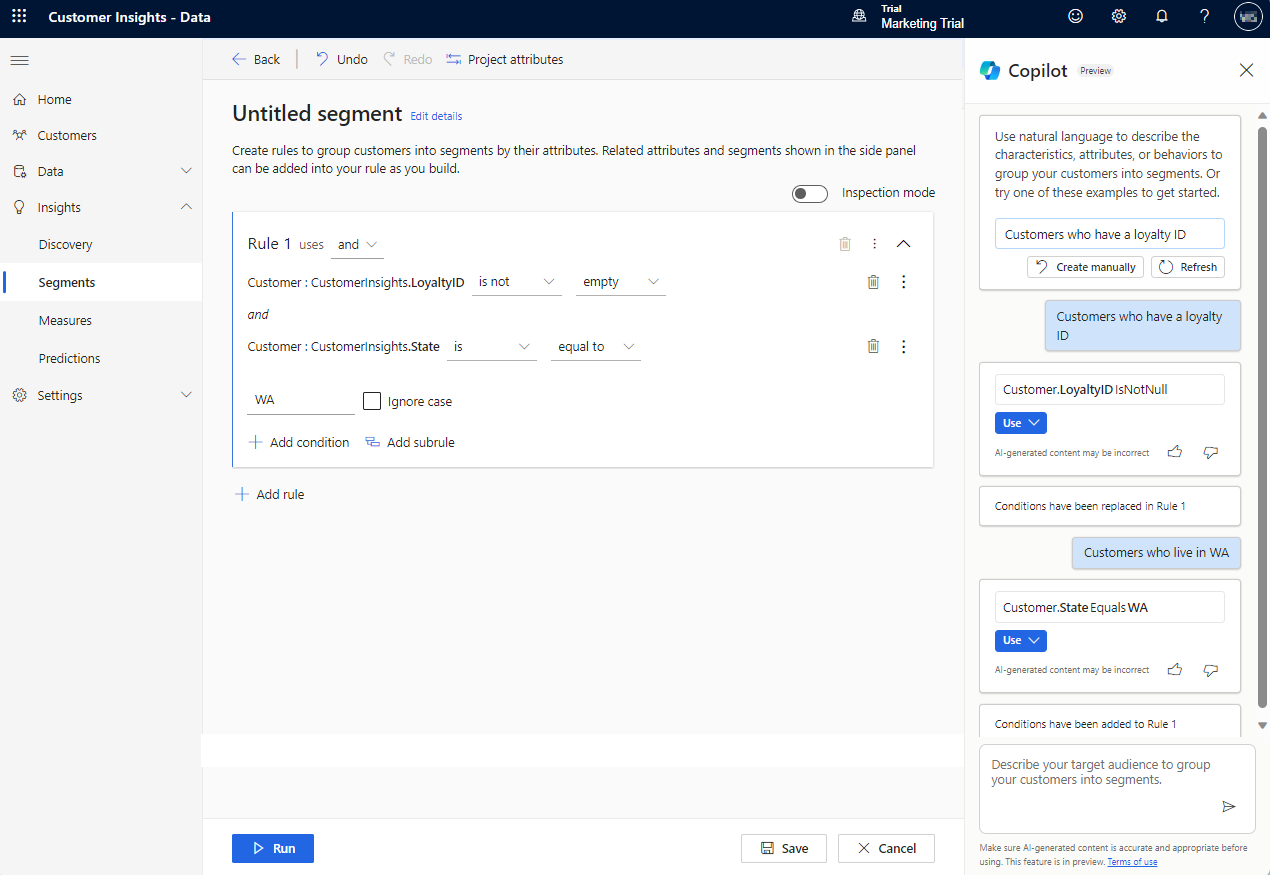Screen dimensions: 1270x875
Task: Open the 'is not' operator dropdown
Action: (x=517, y=281)
